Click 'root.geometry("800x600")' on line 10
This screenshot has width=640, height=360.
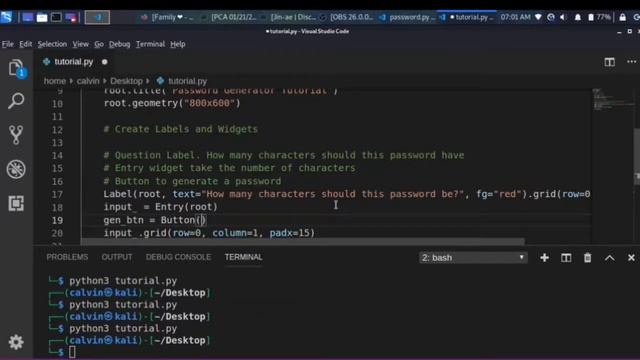click(172, 103)
